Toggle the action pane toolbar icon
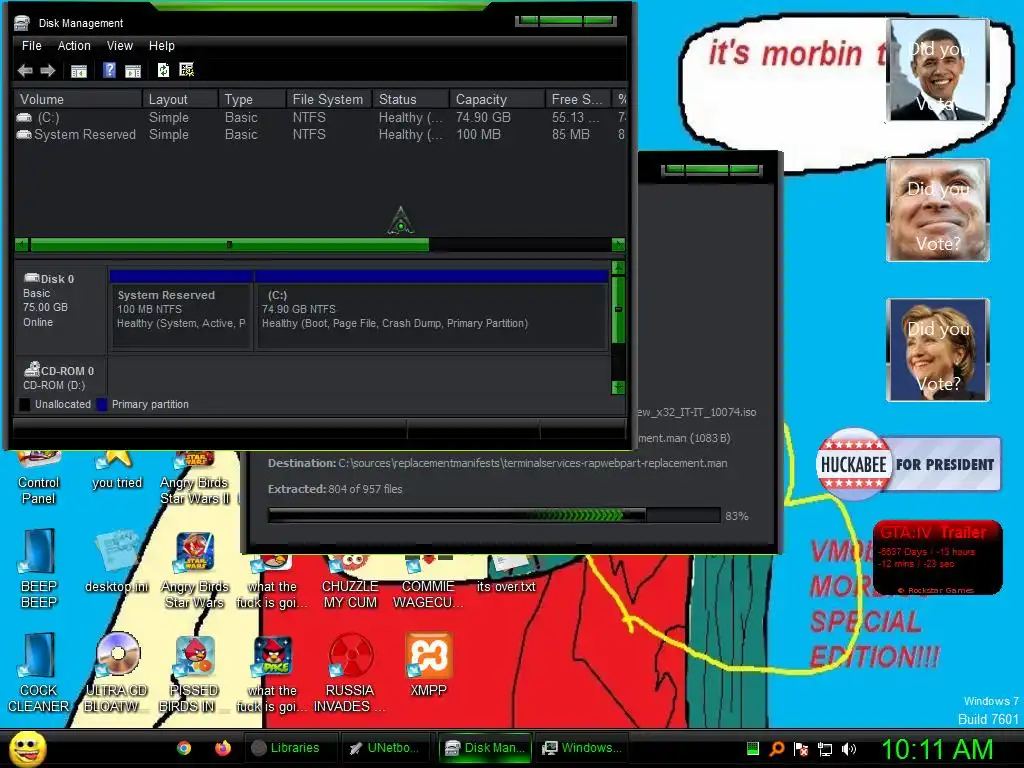The height and width of the screenshot is (768, 1024). [133, 71]
